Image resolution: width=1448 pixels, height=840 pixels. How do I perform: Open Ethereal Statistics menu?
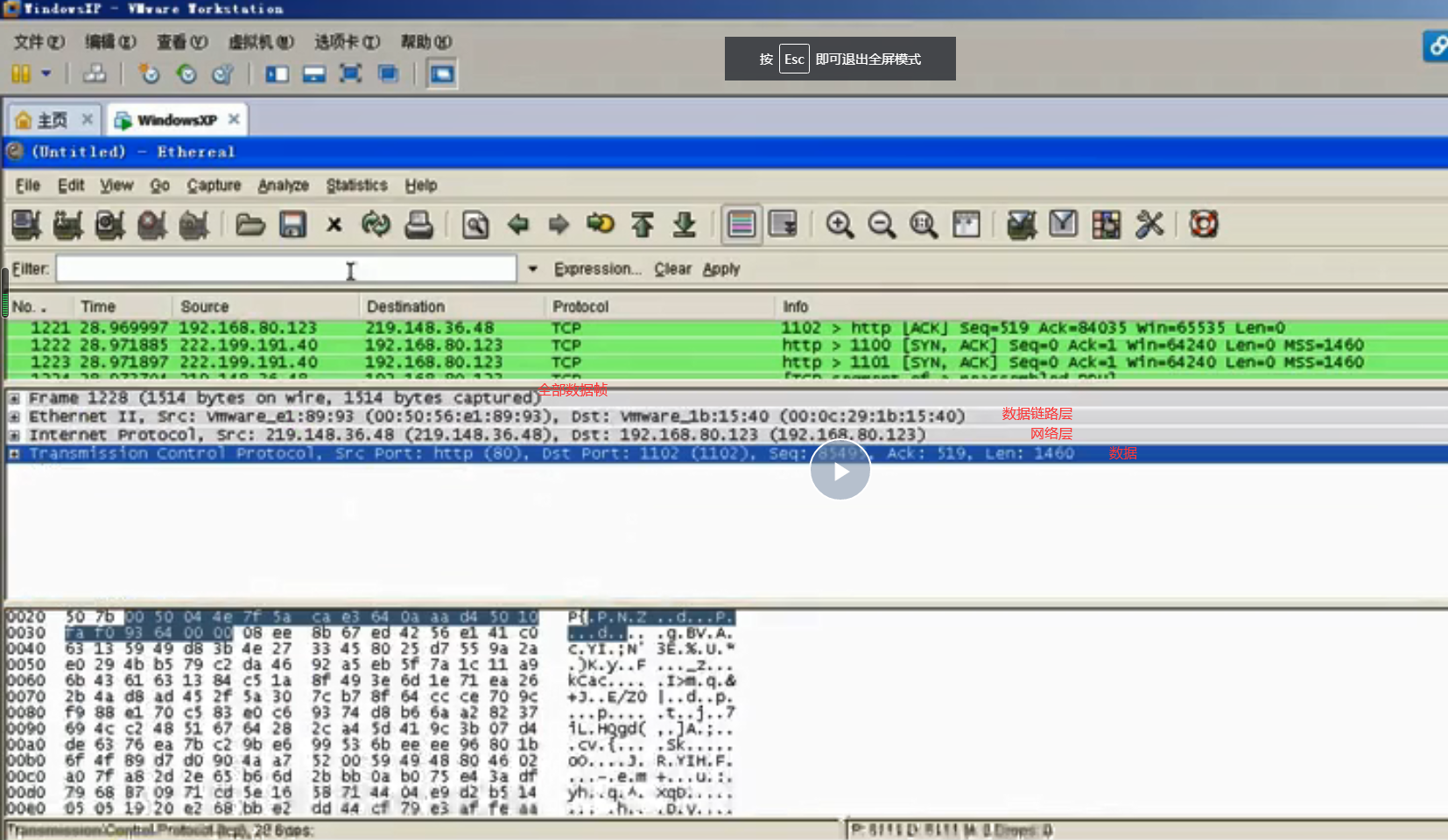tap(357, 185)
